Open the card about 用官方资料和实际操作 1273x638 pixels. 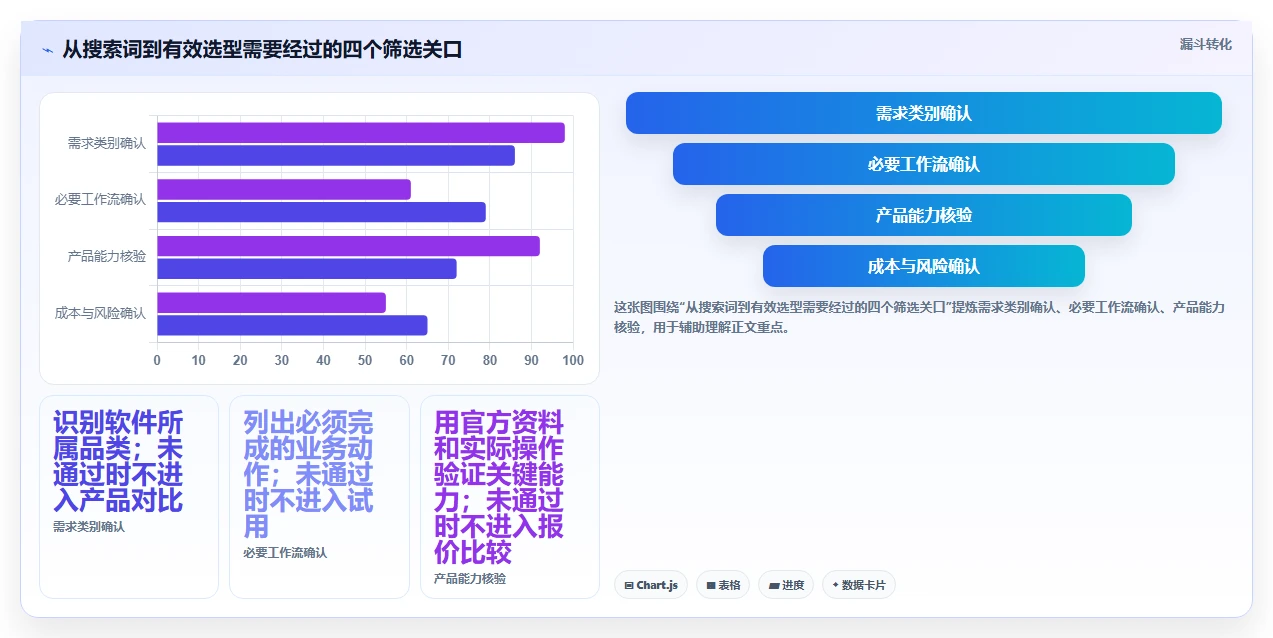510,497
